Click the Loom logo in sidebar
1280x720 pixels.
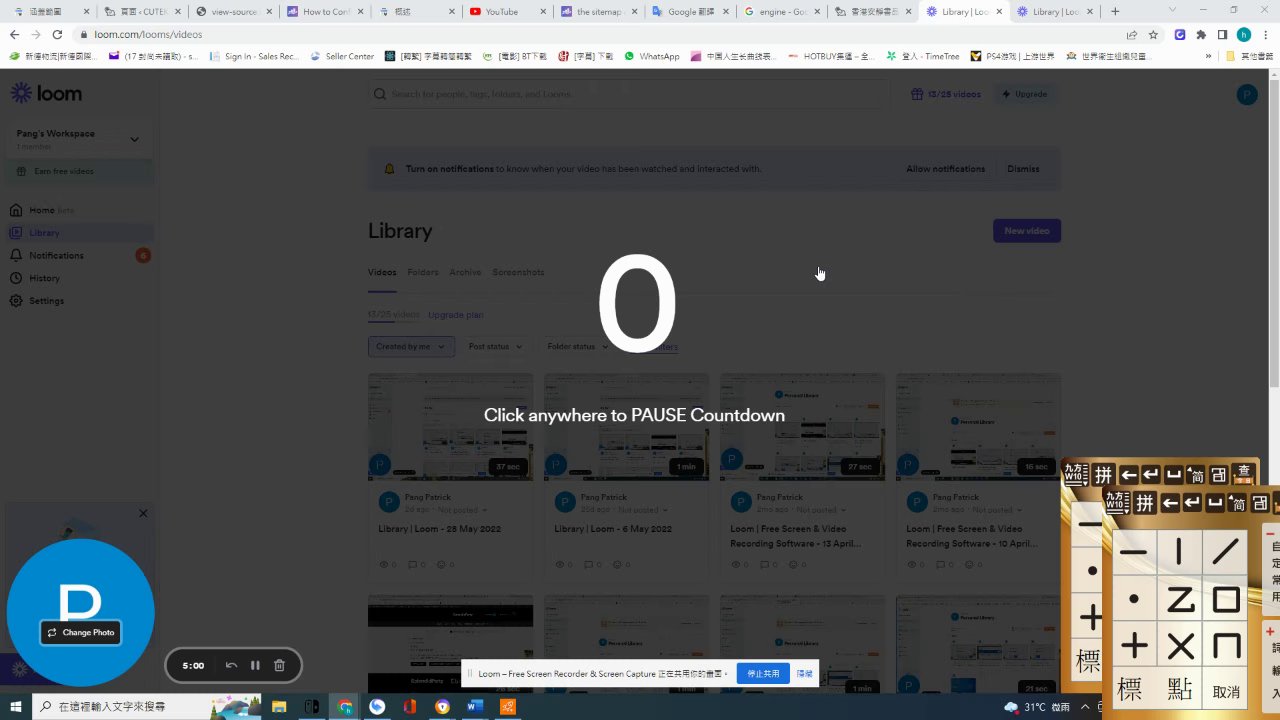pyautogui.click(x=46, y=93)
